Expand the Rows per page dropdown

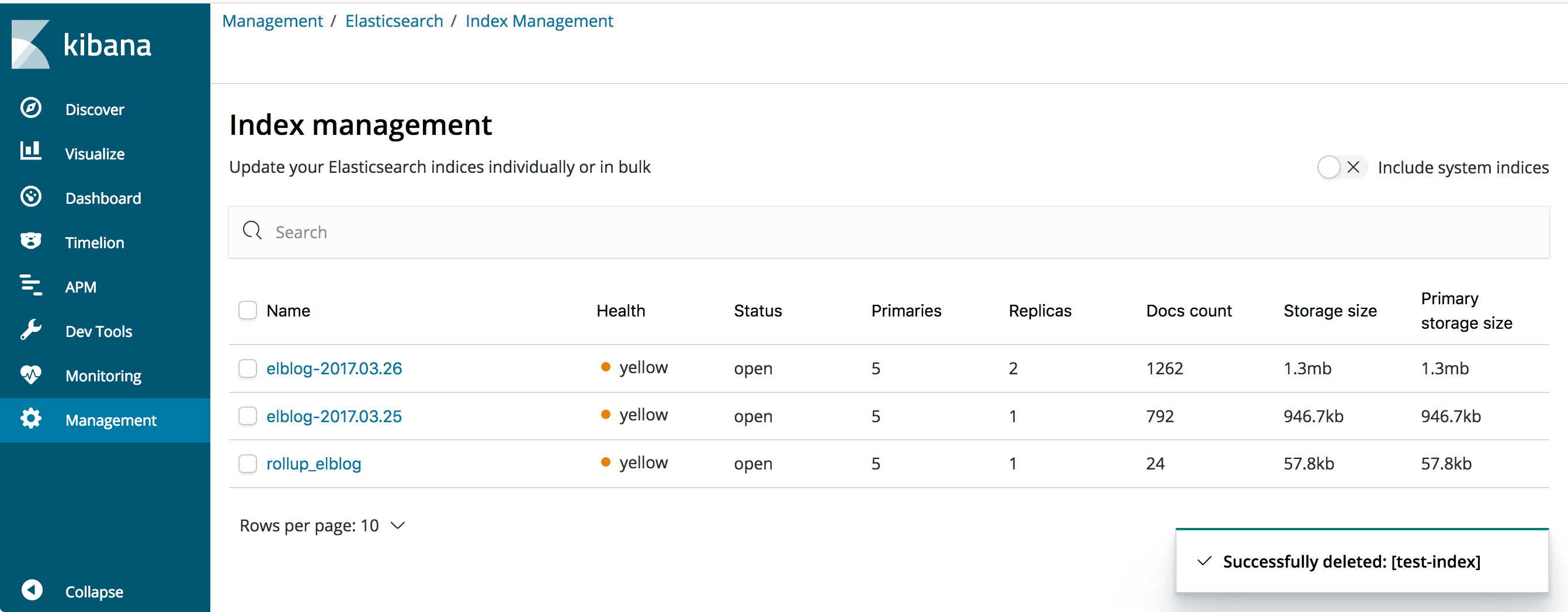coord(322,526)
